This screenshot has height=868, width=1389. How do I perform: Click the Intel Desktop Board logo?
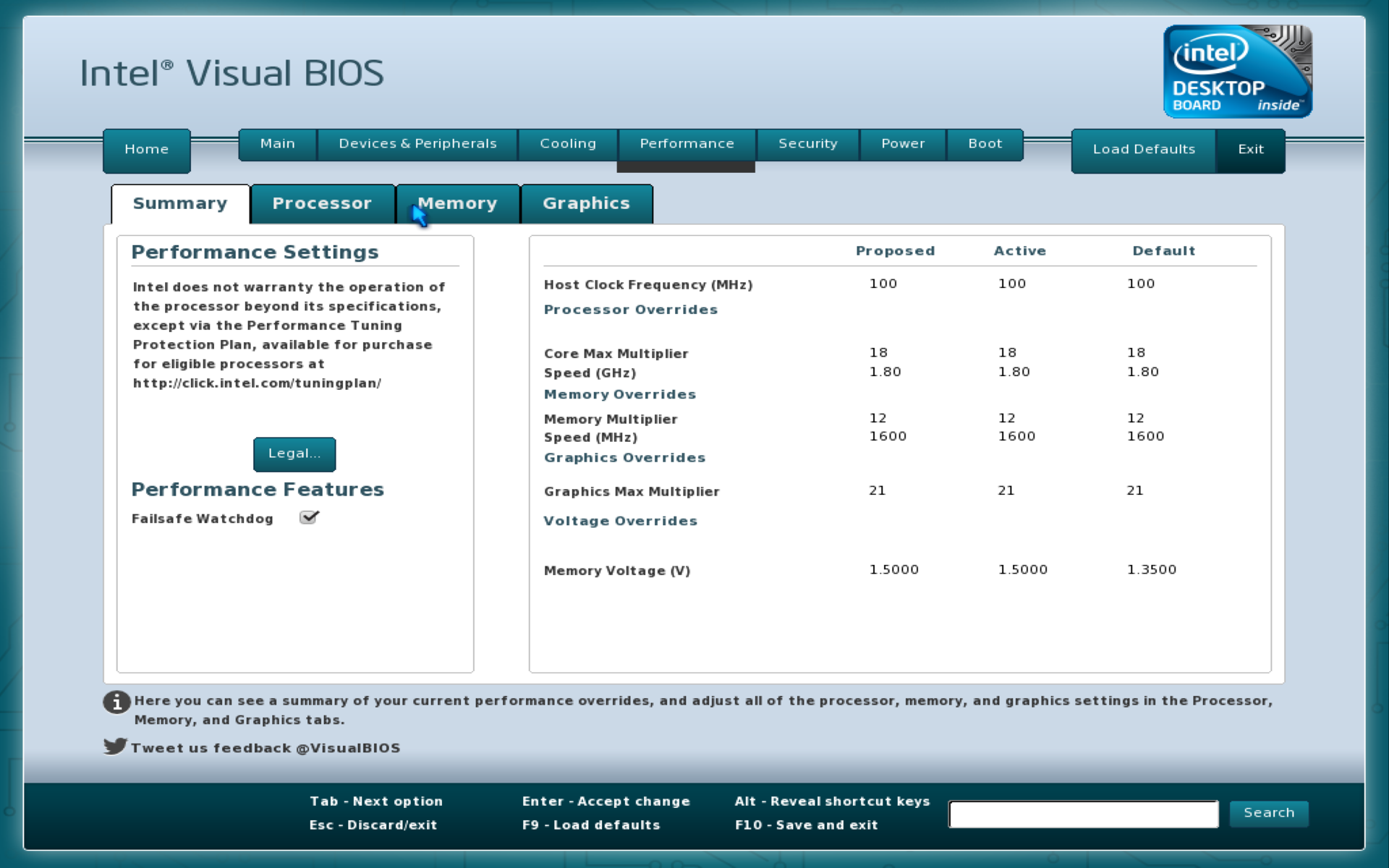coord(1237,71)
